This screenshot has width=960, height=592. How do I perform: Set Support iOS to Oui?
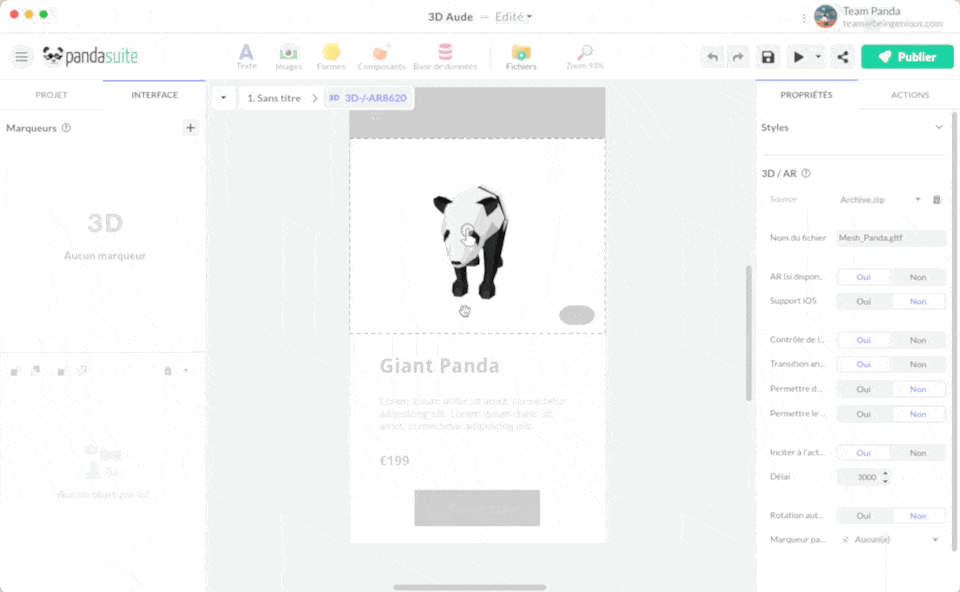[x=863, y=301]
